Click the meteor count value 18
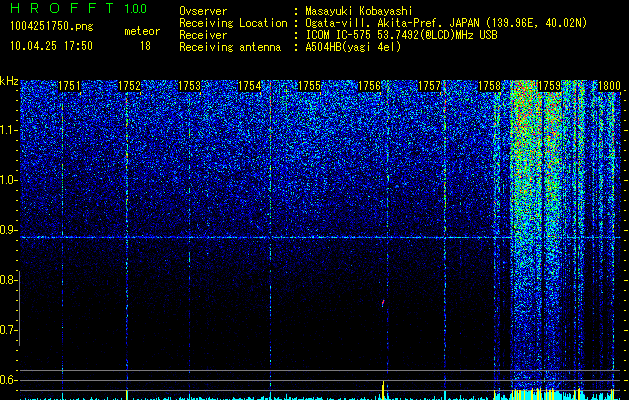Viewport: 629px width, 400px height. (x=145, y=46)
